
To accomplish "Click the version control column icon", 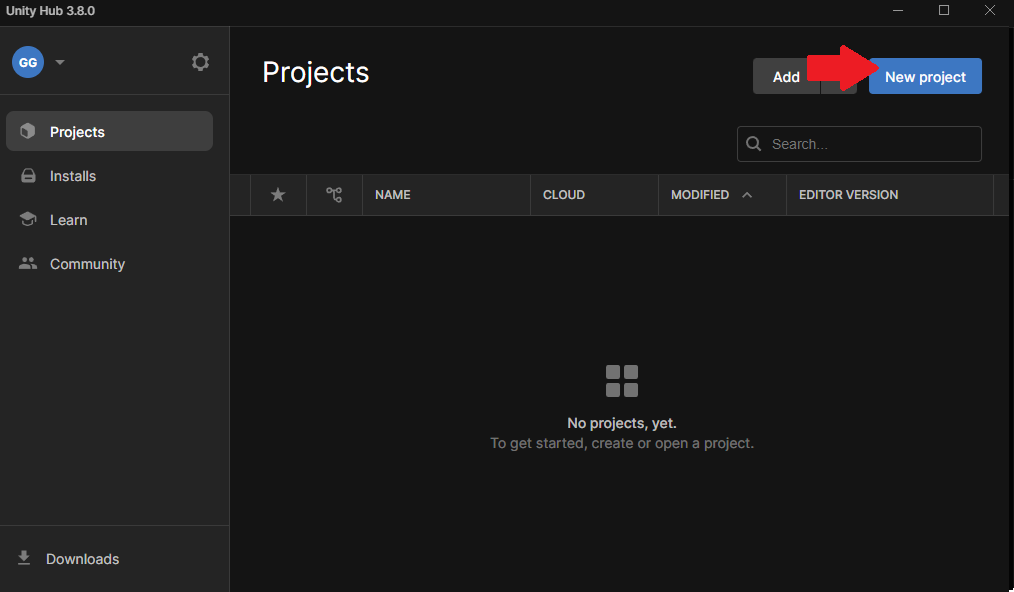I will point(334,195).
